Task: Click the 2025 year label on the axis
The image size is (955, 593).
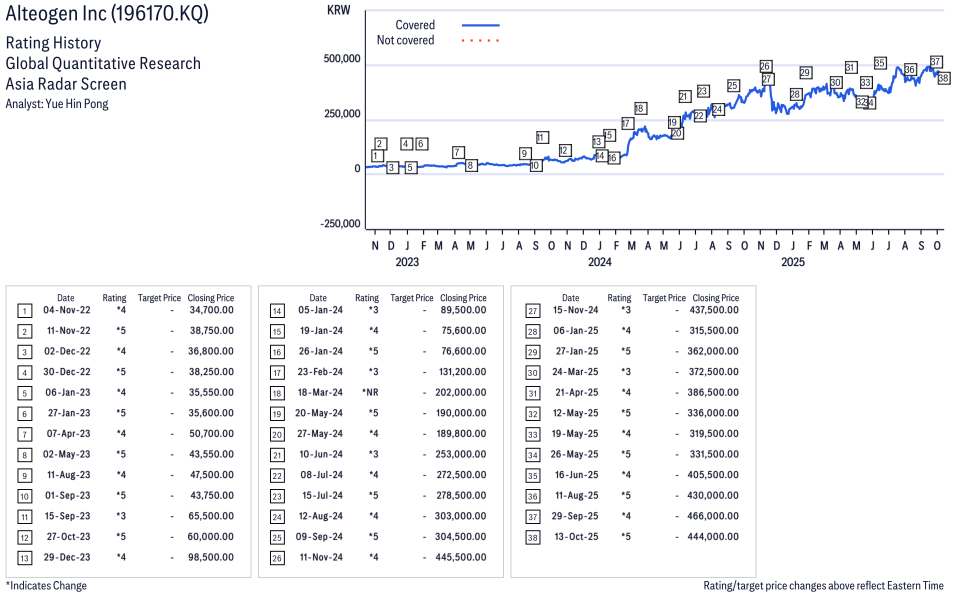Action: [792, 263]
